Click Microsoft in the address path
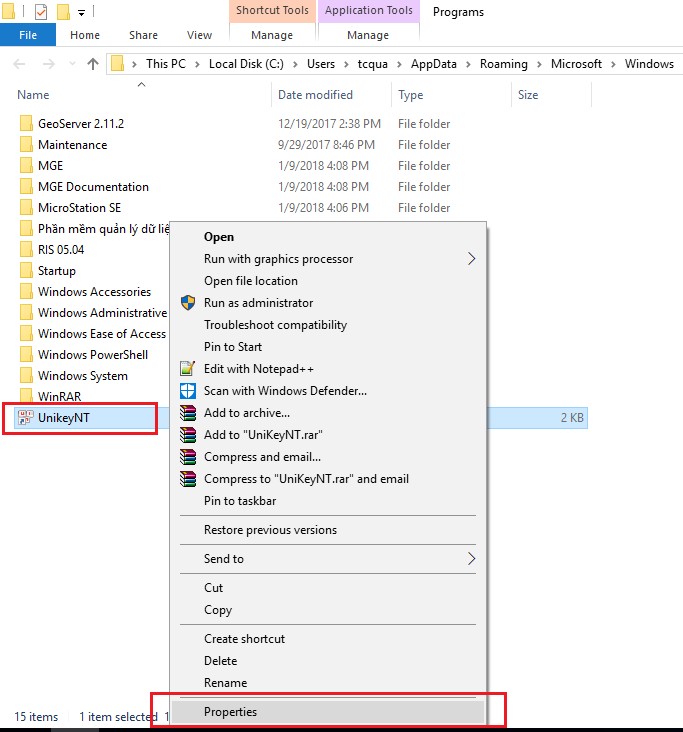The width and height of the screenshot is (683, 732). coord(576,64)
